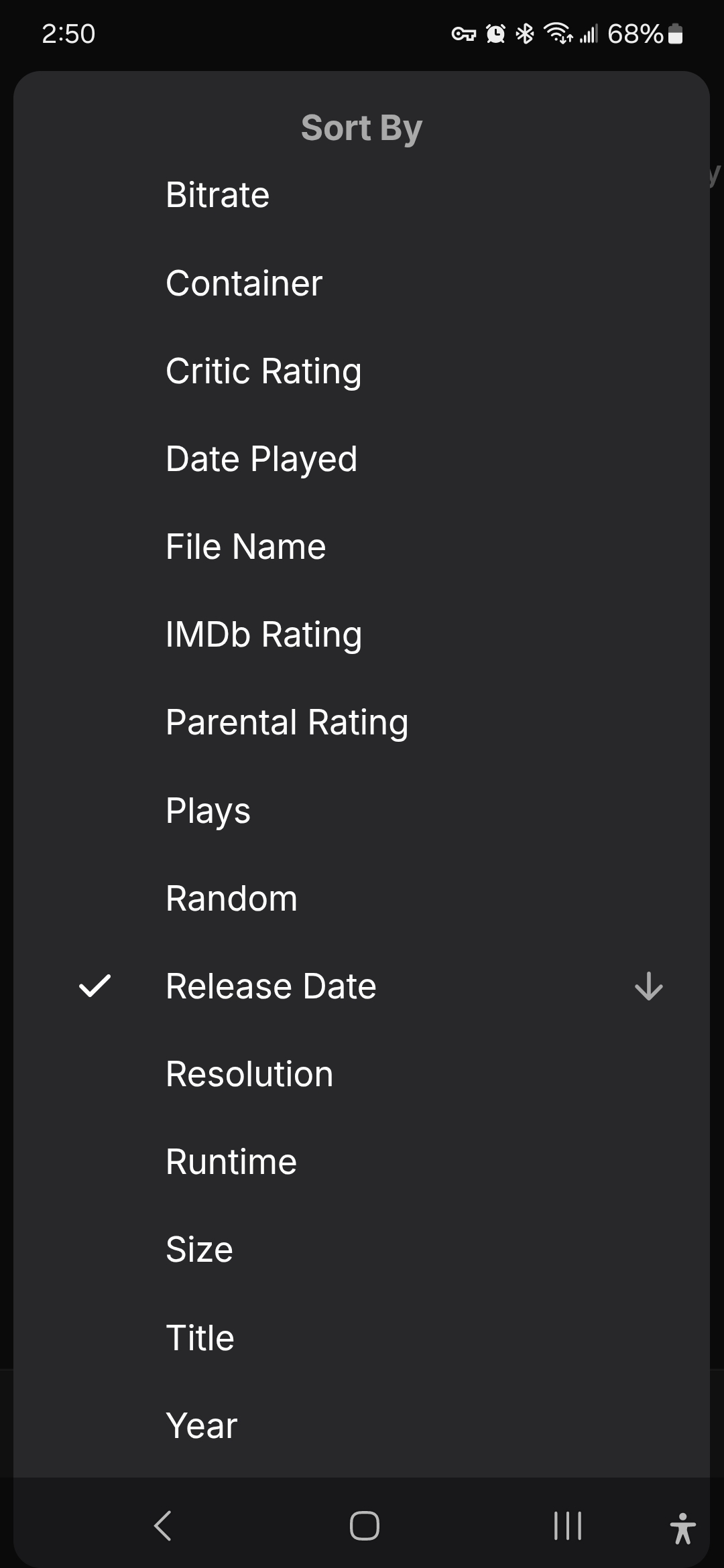Screen dimensions: 724x1568
Task: Choose Random sort order
Action: point(231,899)
